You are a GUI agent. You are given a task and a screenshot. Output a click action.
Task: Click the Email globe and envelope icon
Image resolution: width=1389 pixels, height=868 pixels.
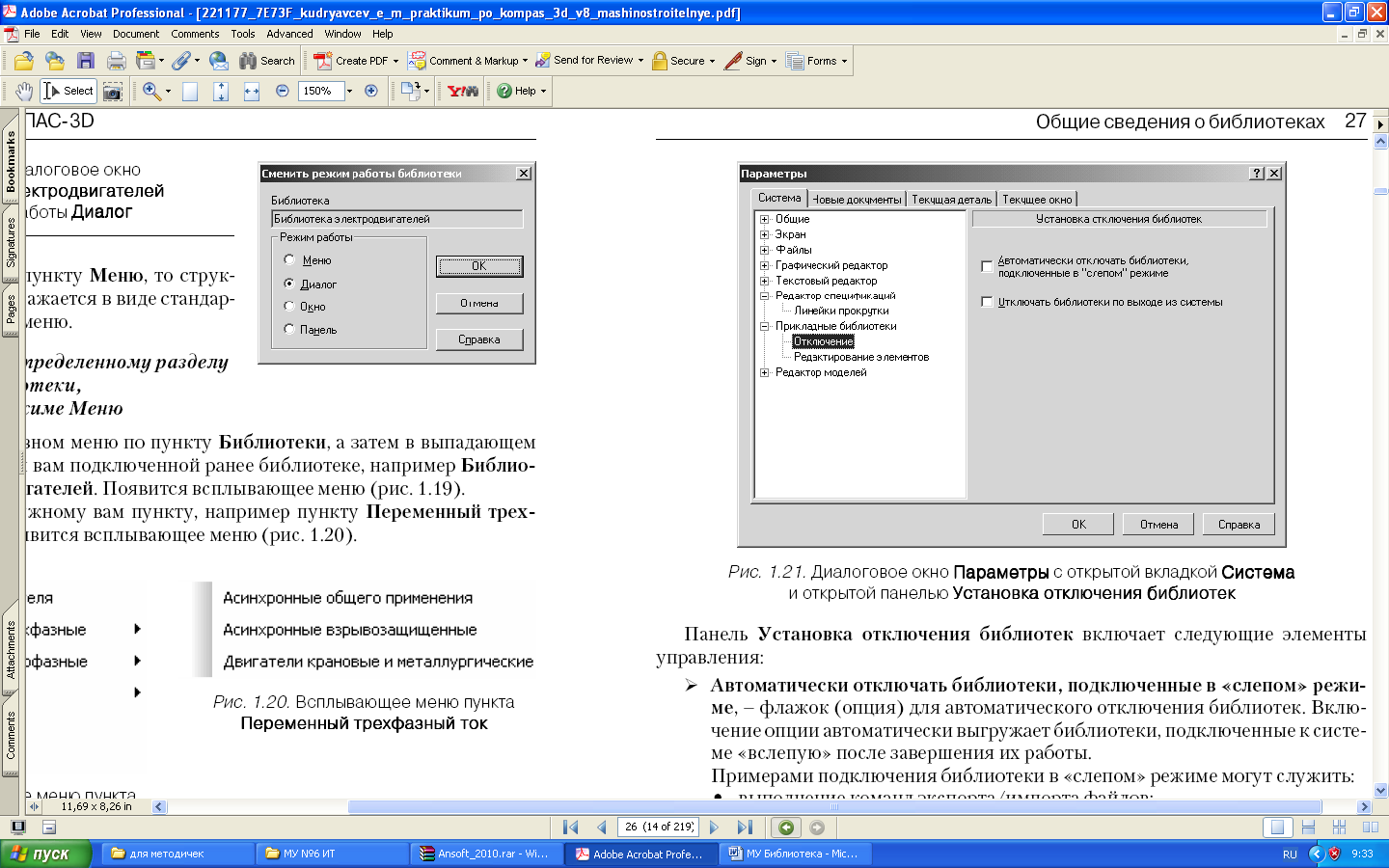[x=219, y=61]
